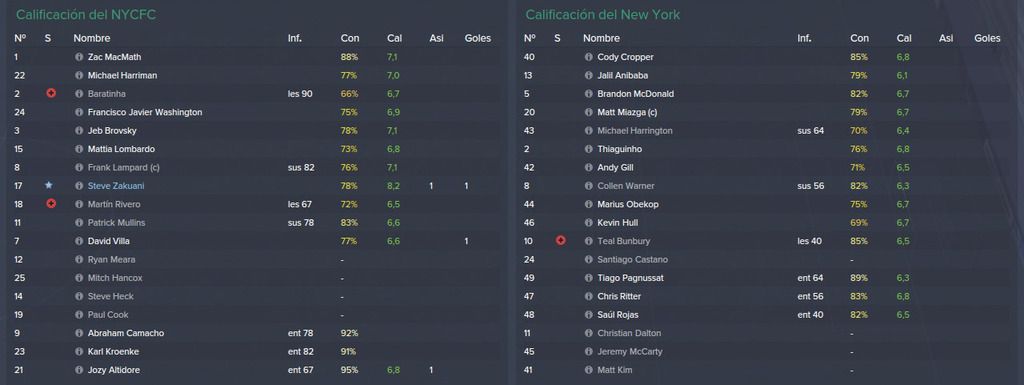This screenshot has height=385, width=1024.
Task: Click the blue star icon beside Steve Zakuani
Action: coord(48,186)
